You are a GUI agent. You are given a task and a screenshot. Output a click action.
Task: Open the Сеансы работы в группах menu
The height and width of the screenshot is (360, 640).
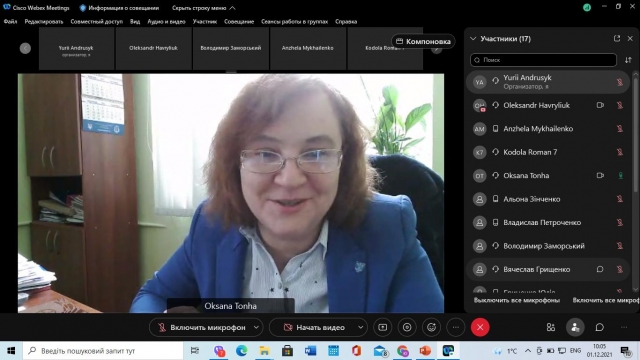294,22
